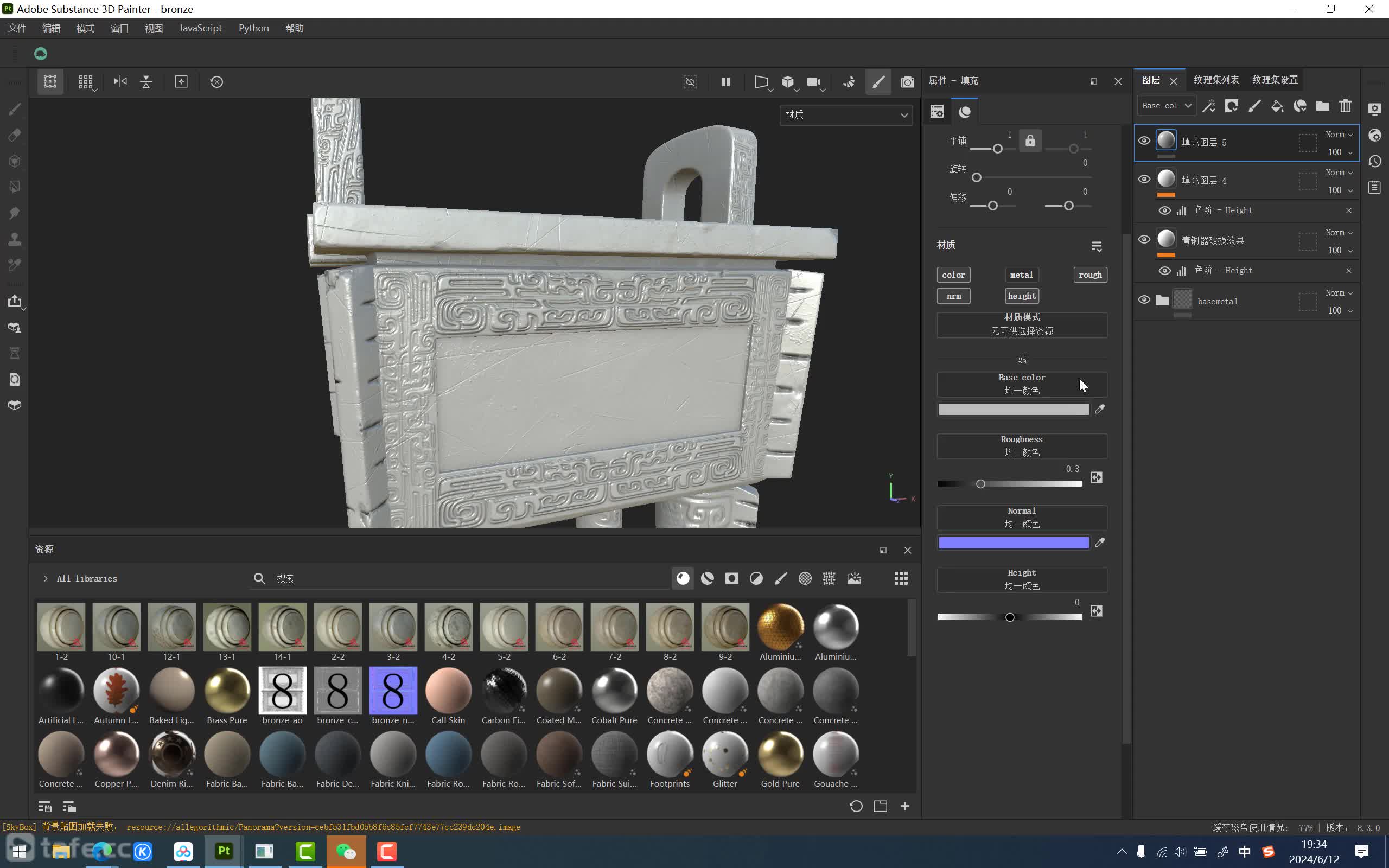
Task: Refresh the assets library icon
Action: pos(856,806)
